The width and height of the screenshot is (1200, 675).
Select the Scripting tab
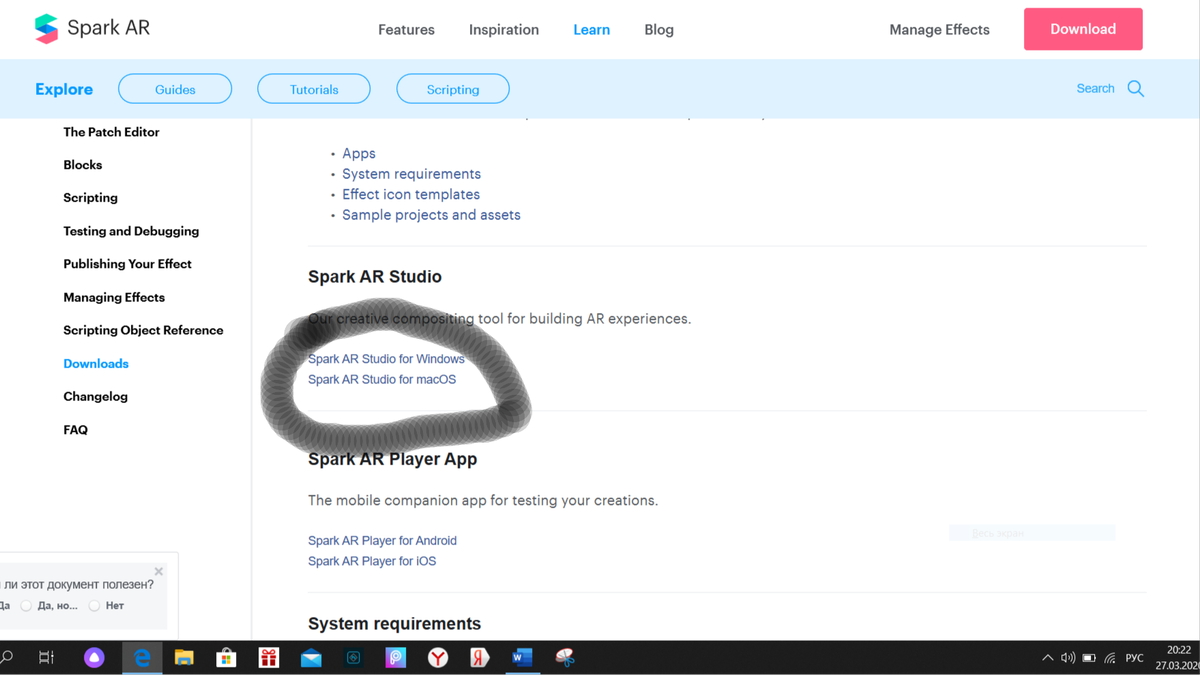(453, 89)
